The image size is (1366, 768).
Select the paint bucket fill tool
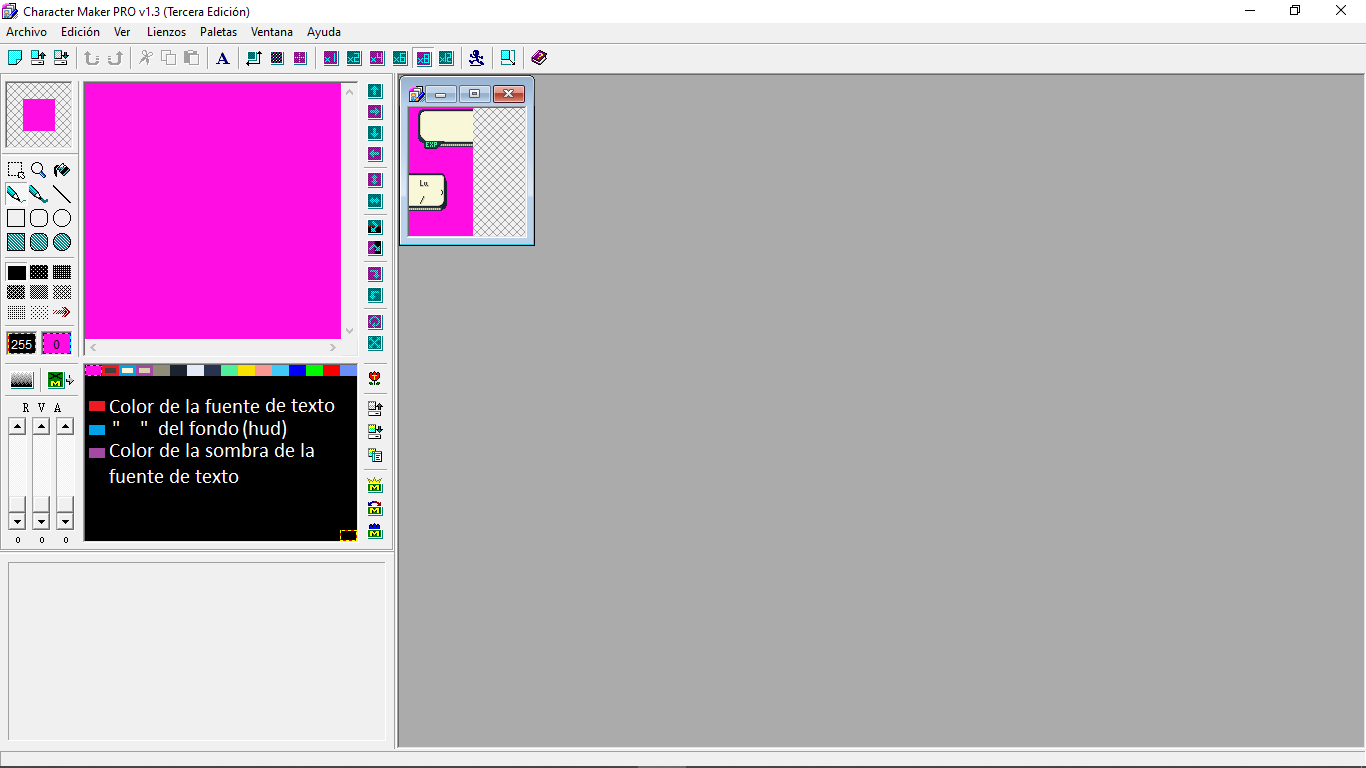(x=62, y=170)
